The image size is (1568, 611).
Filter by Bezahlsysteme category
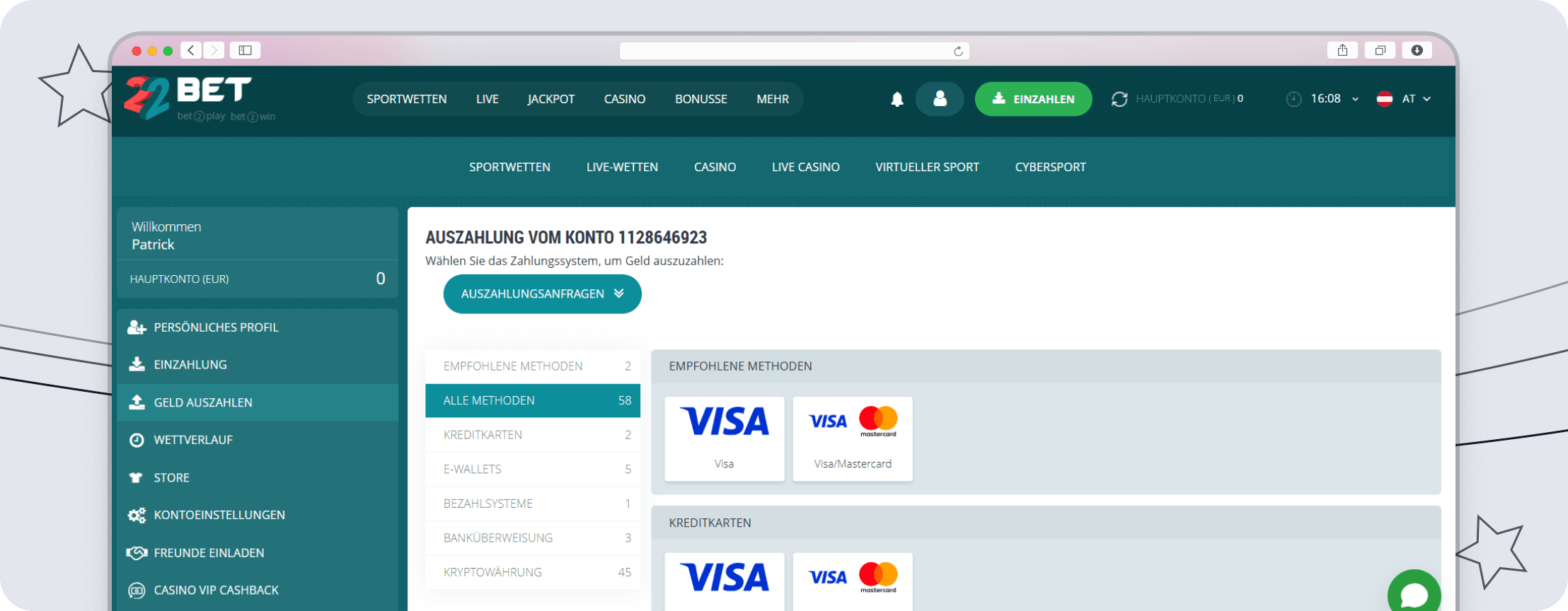click(533, 504)
